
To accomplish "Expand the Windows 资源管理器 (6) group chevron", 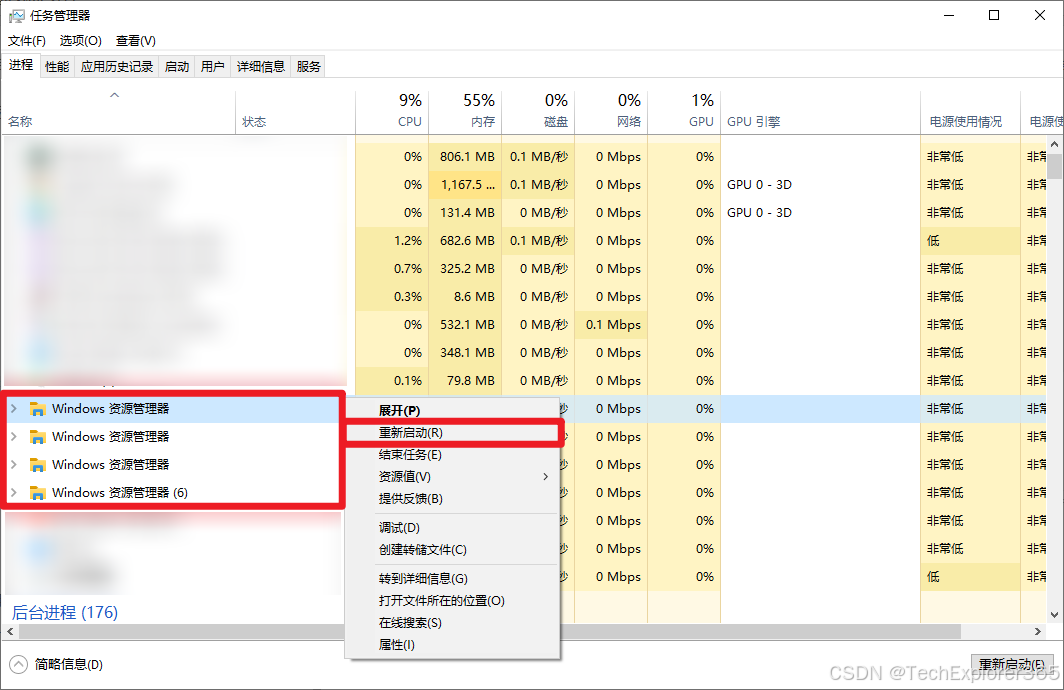I will click(14, 493).
